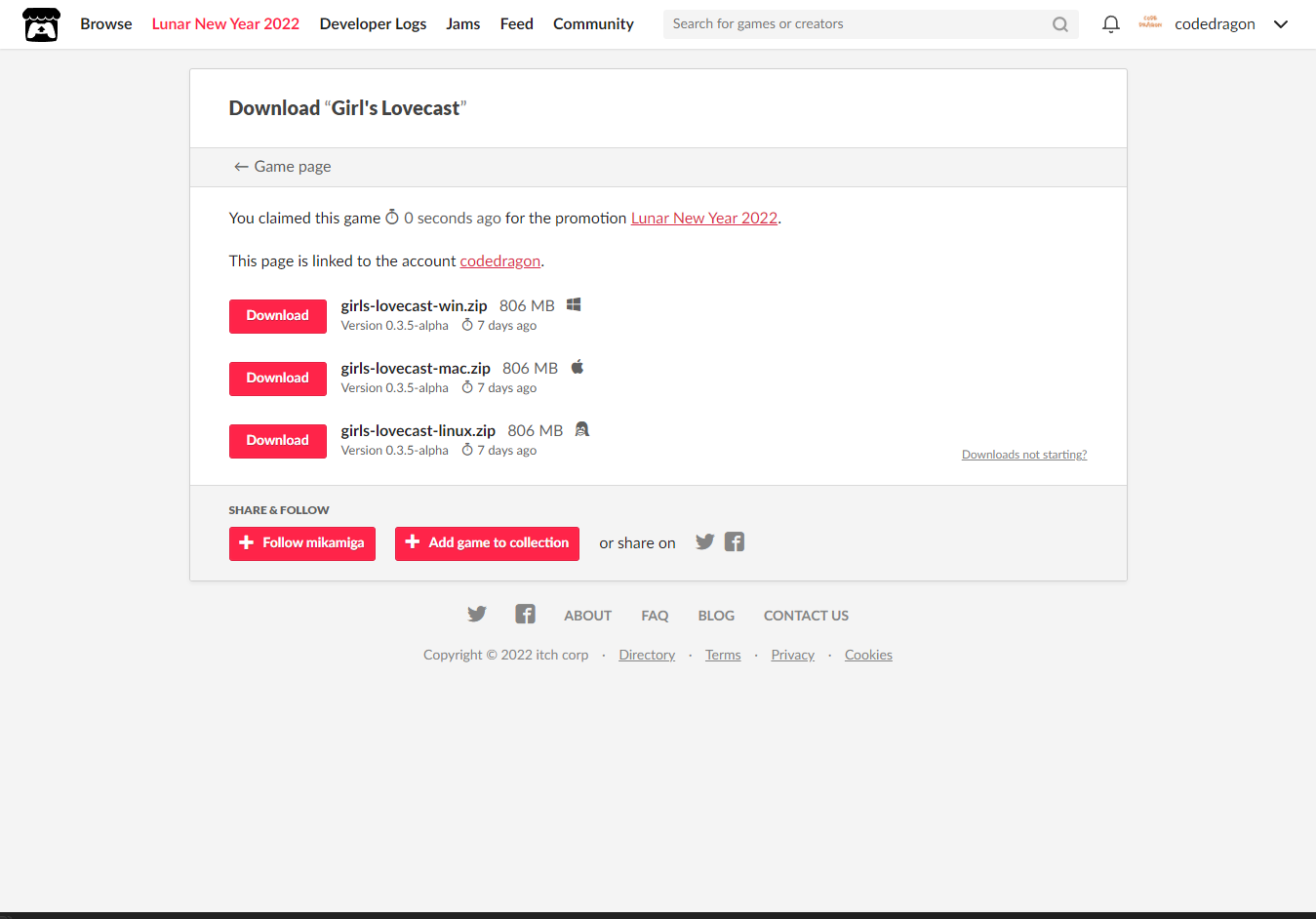The image size is (1316, 919).
Task: Open the Jams section
Action: coord(462,24)
